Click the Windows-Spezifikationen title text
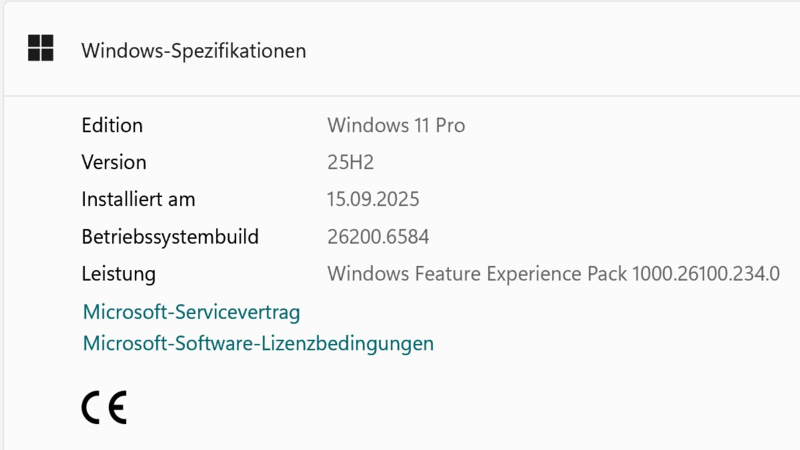800x450 pixels. pyautogui.click(x=194, y=51)
